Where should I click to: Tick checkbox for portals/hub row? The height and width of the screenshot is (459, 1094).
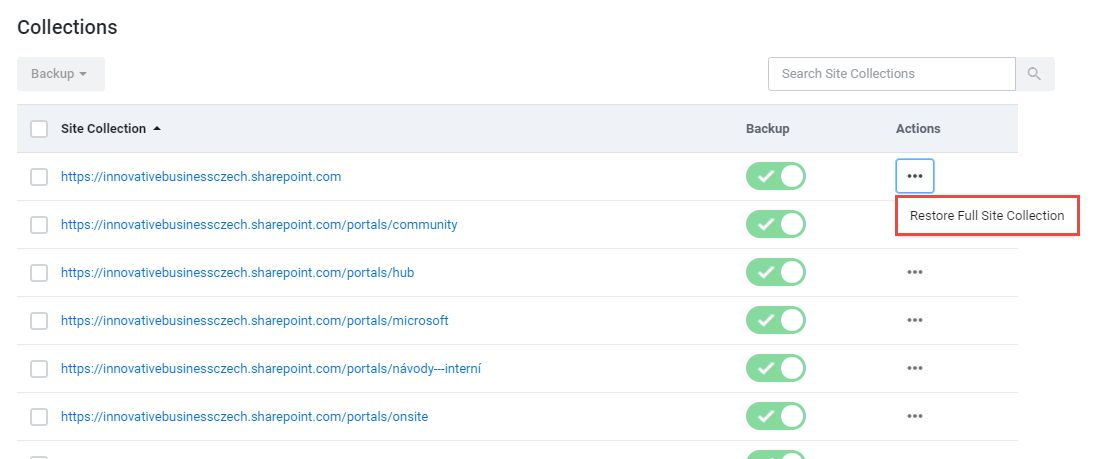click(39, 273)
